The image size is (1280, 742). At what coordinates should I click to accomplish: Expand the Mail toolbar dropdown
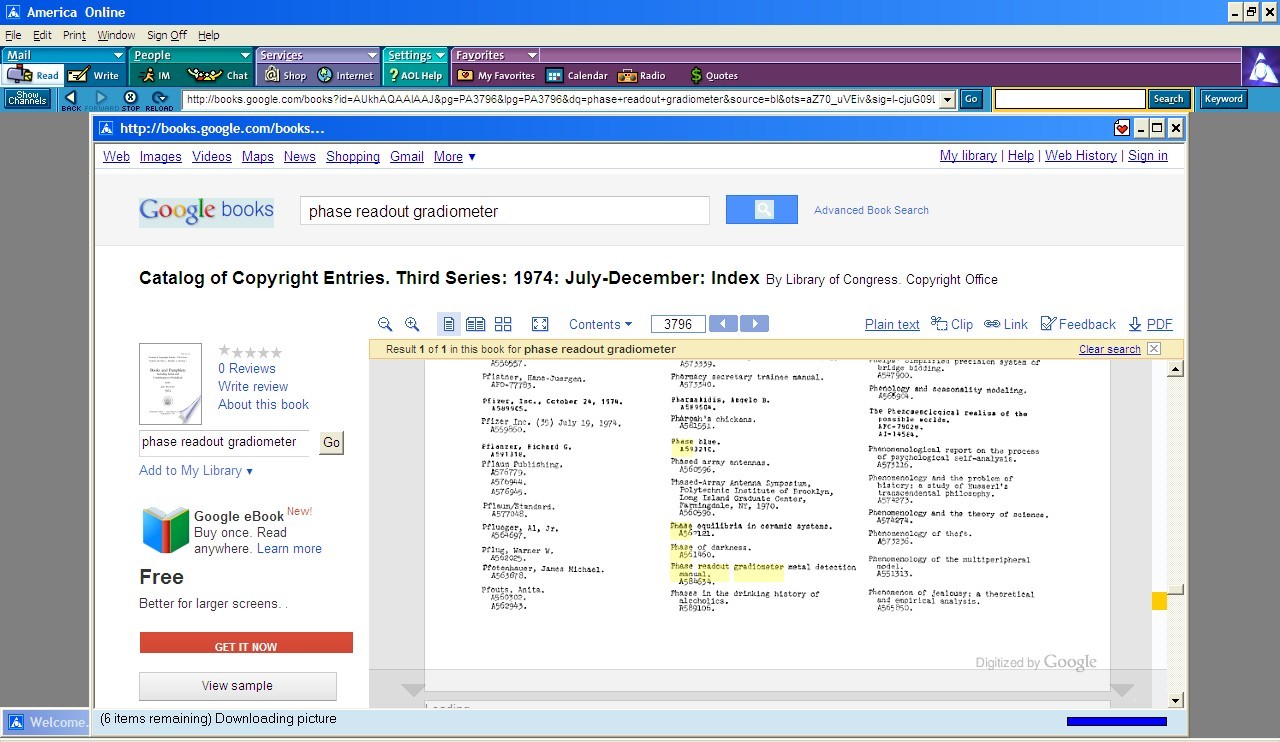pos(118,55)
